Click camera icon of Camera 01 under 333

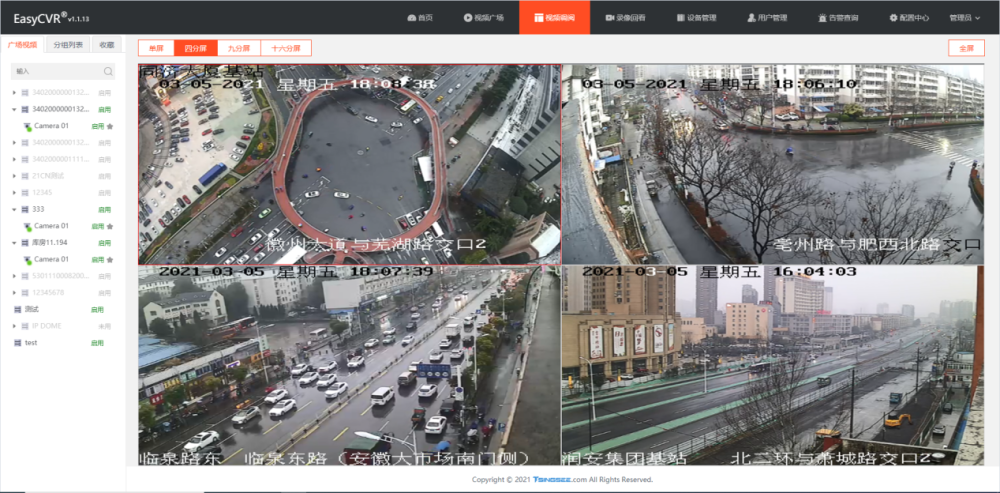click(x=27, y=226)
